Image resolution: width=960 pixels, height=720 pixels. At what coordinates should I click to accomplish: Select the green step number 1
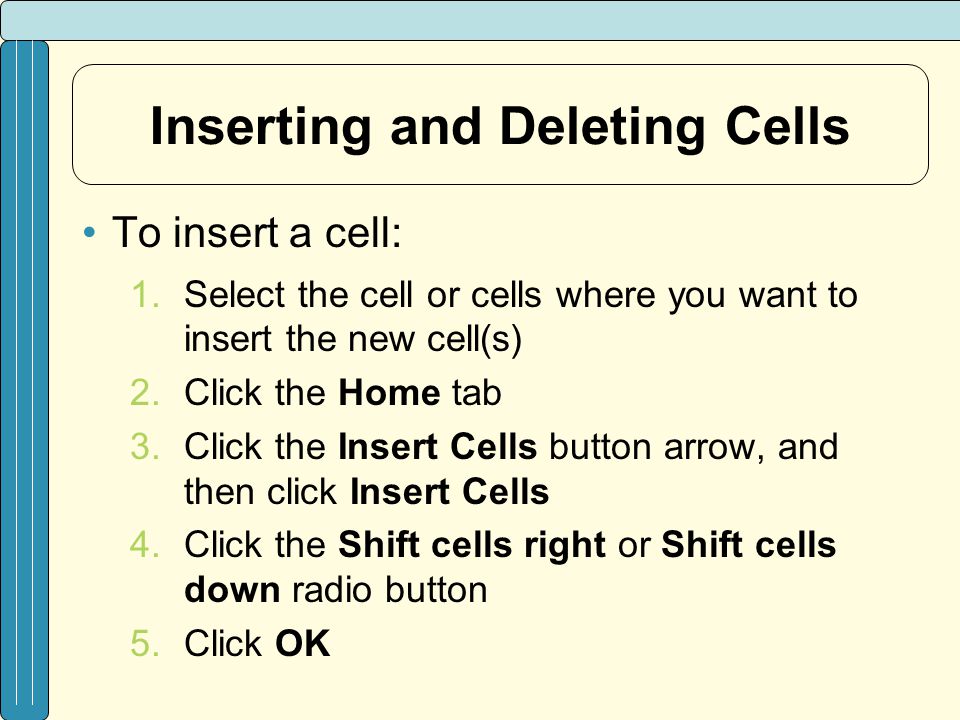tap(145, 294)
